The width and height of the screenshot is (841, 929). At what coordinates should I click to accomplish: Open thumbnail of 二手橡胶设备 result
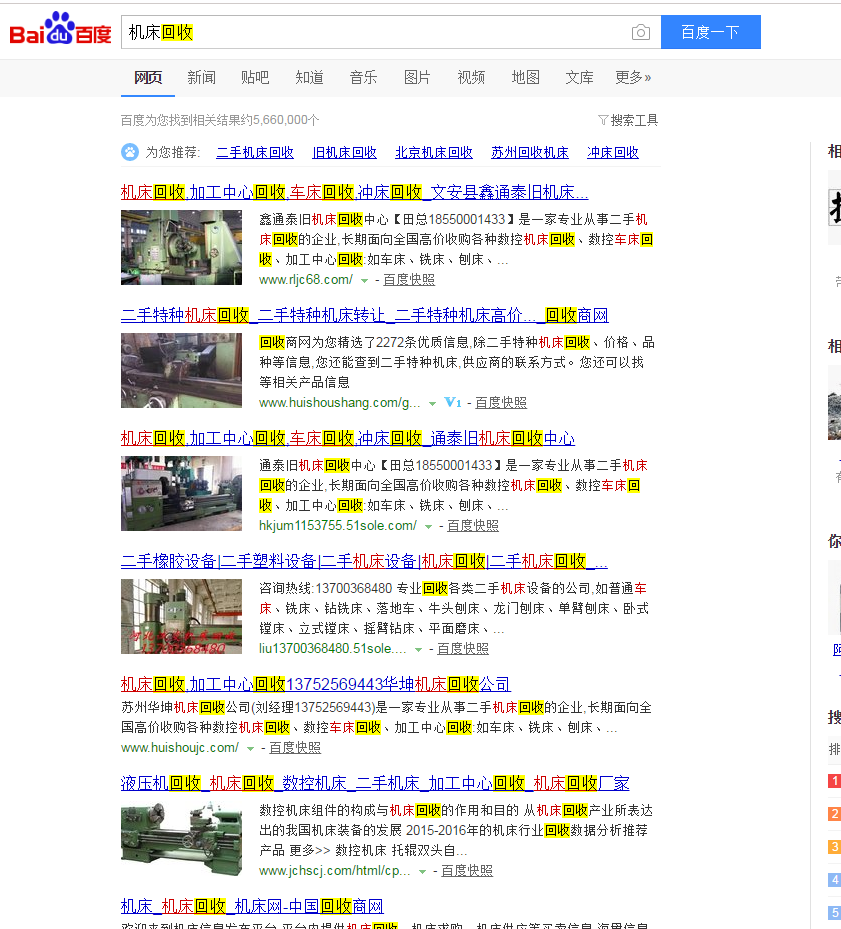pyautogui.click(x=181, y=617)
